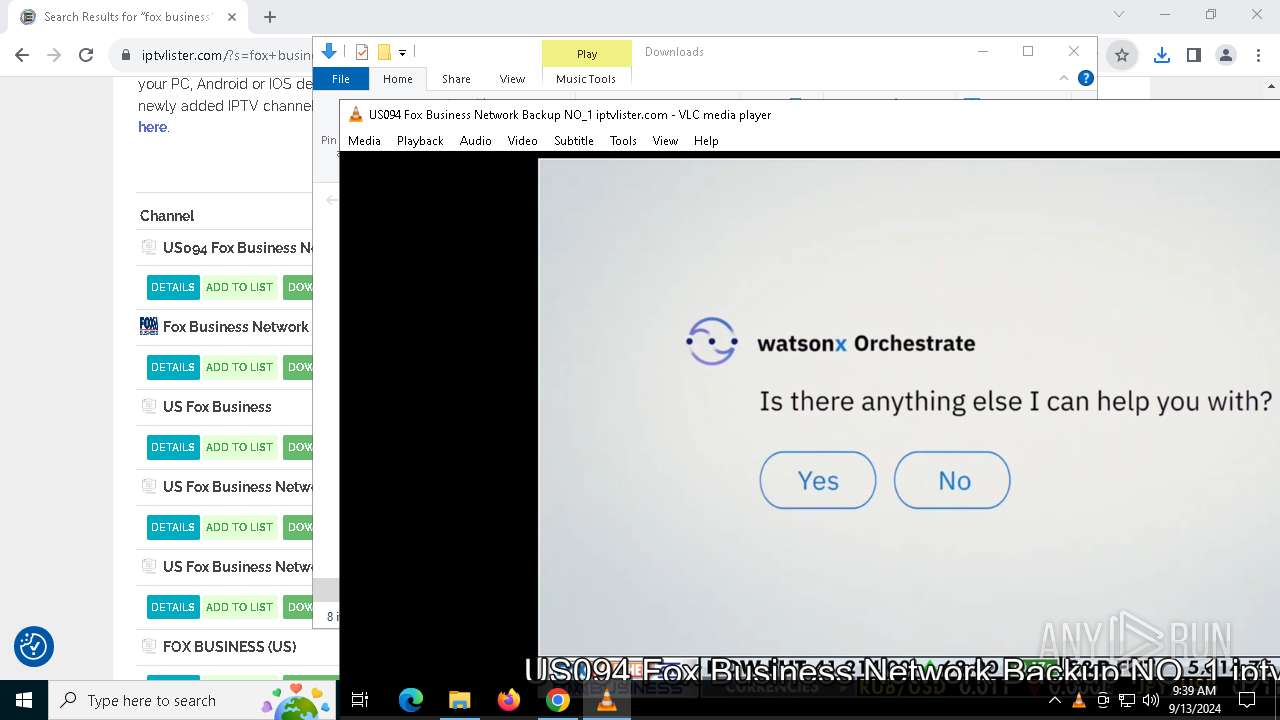
Task: Open VLC Video menu
Action: pos(522,141)
